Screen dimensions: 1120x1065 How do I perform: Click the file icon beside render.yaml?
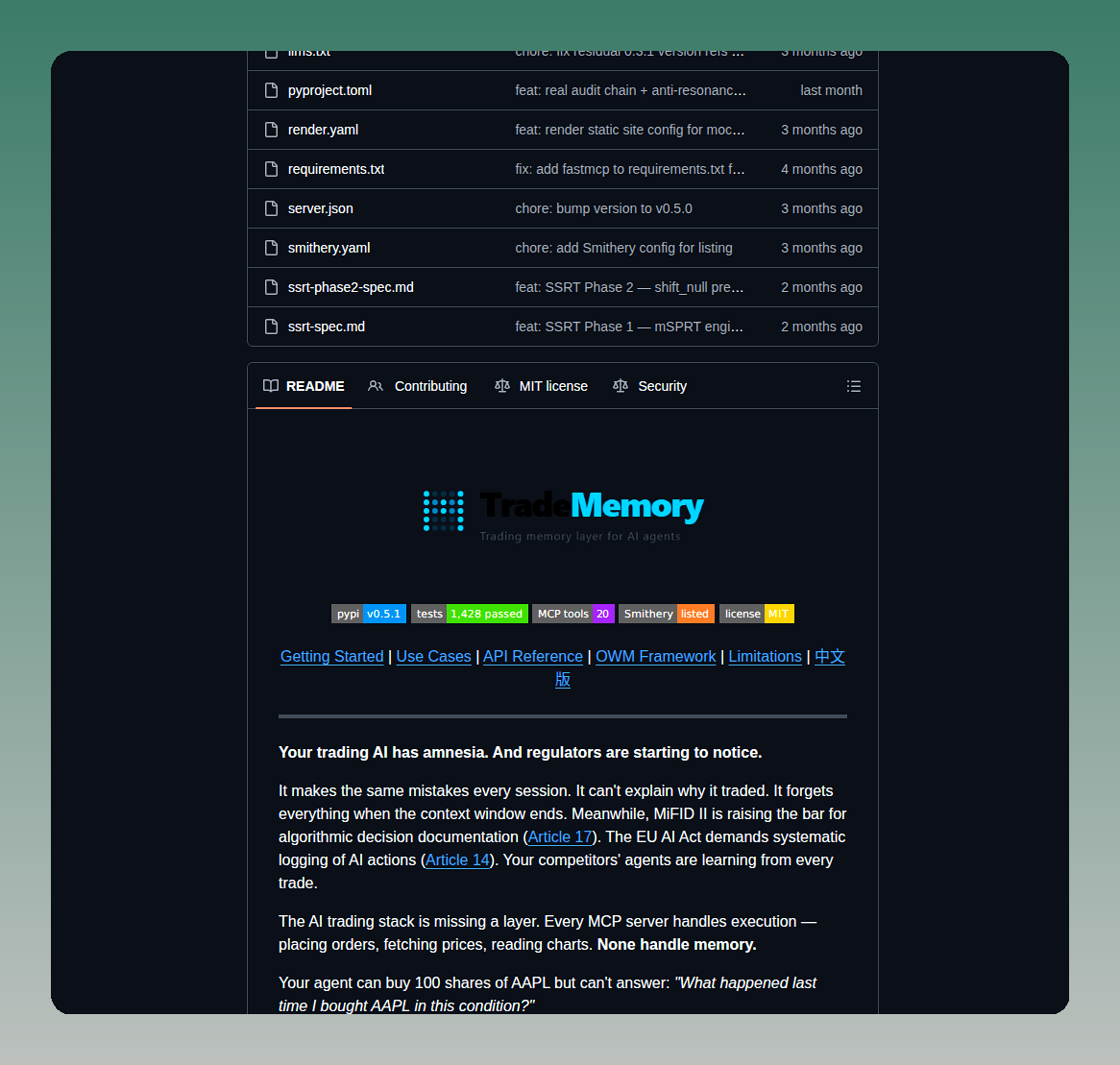pyautogui.click(x=271, y=130)
